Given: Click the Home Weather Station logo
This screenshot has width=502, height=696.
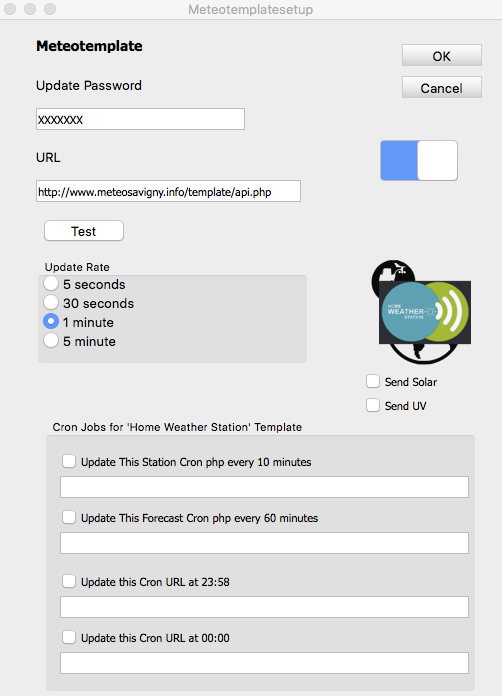Looking at the screenshot, I should [x=422, y=312].
